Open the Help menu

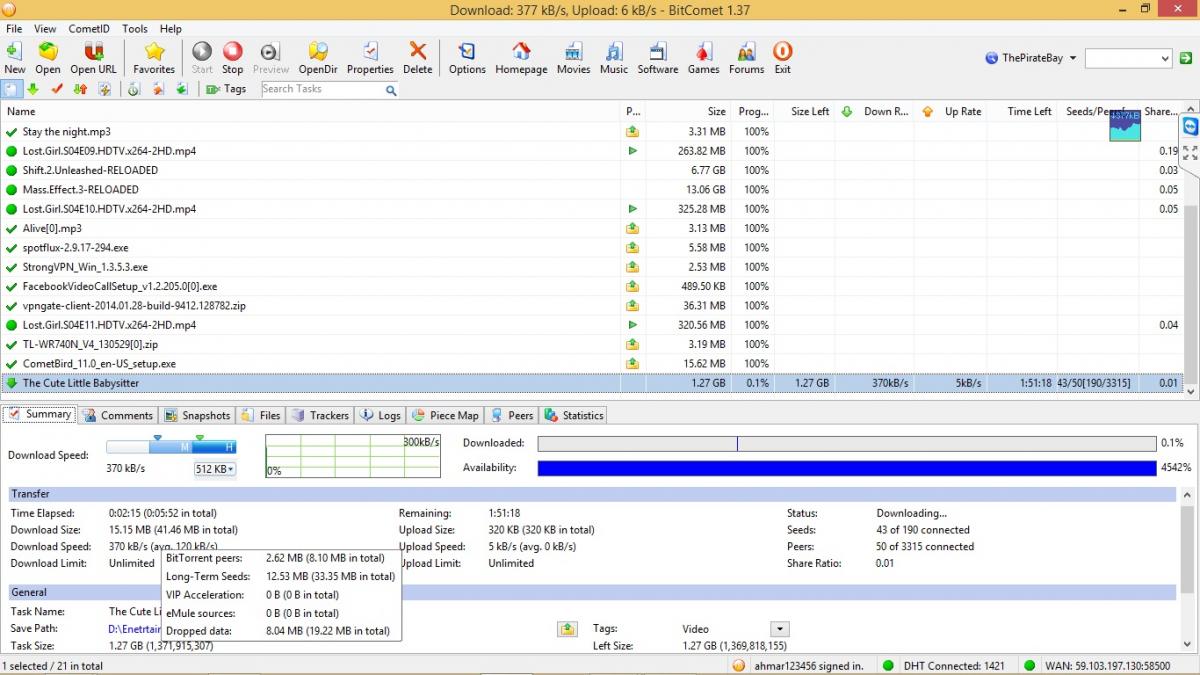pos(171,29)
